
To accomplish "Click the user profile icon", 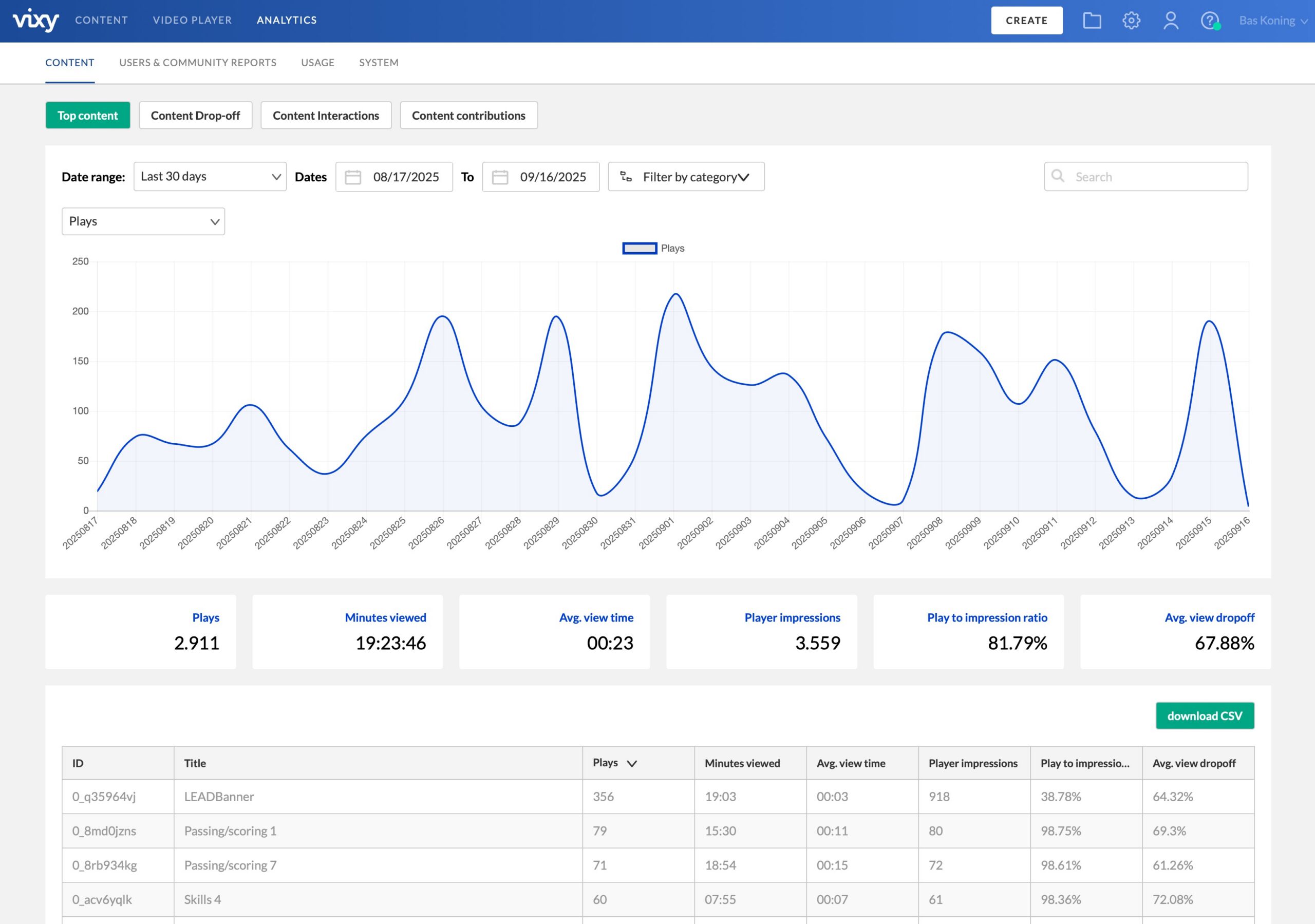I will [1171, 21].
